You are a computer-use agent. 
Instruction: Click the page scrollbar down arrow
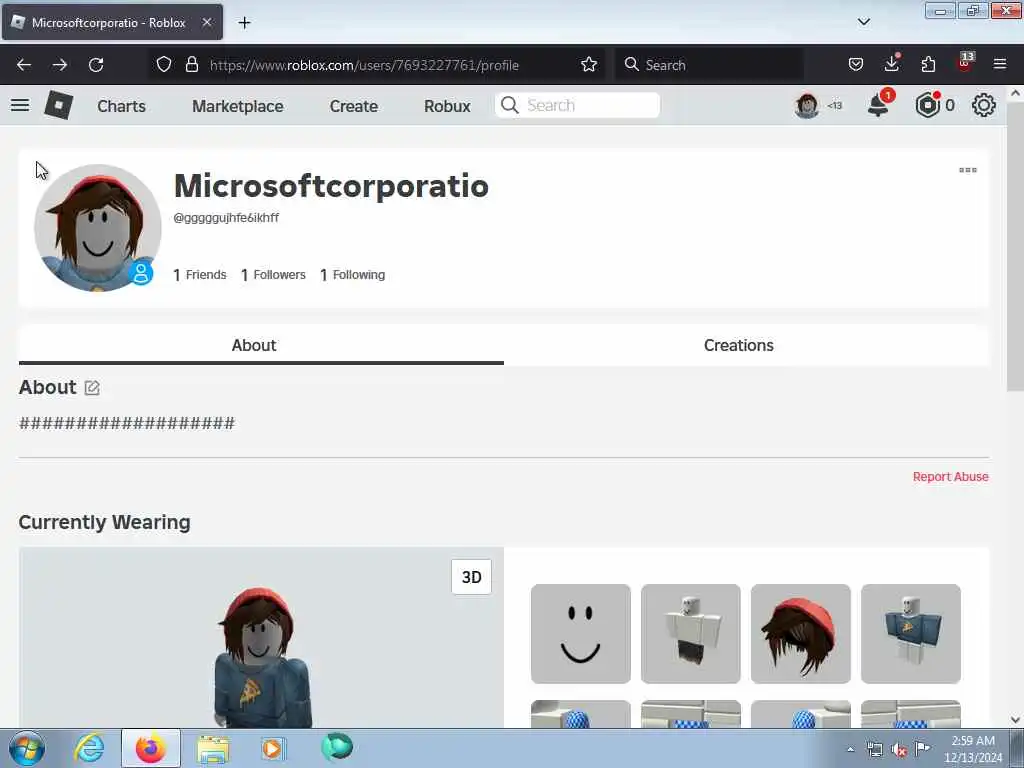[x=1016, y=720]
